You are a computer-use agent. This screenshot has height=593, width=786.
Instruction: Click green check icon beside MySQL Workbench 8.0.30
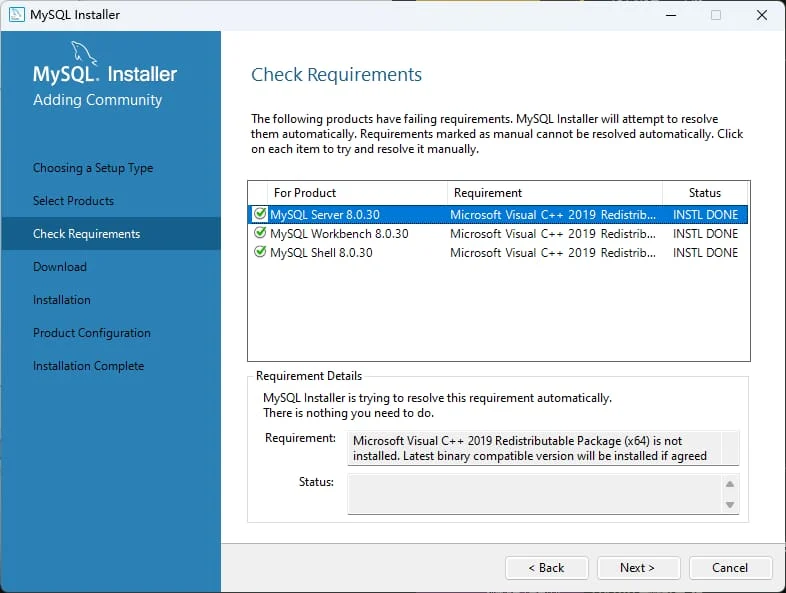click(x=260, y=233)
